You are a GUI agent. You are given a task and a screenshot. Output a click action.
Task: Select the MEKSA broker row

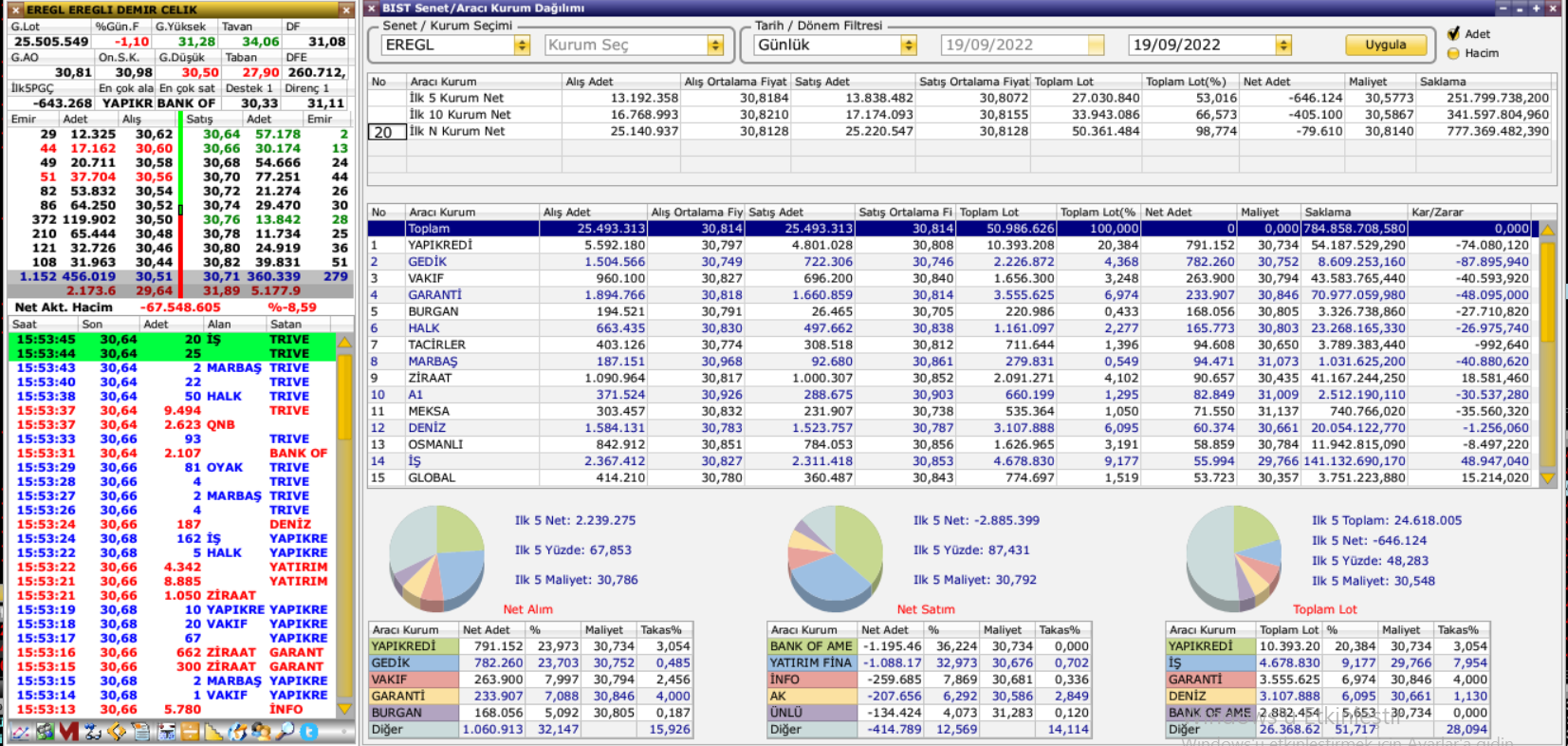pyautogui.click(x=950, y=411)
